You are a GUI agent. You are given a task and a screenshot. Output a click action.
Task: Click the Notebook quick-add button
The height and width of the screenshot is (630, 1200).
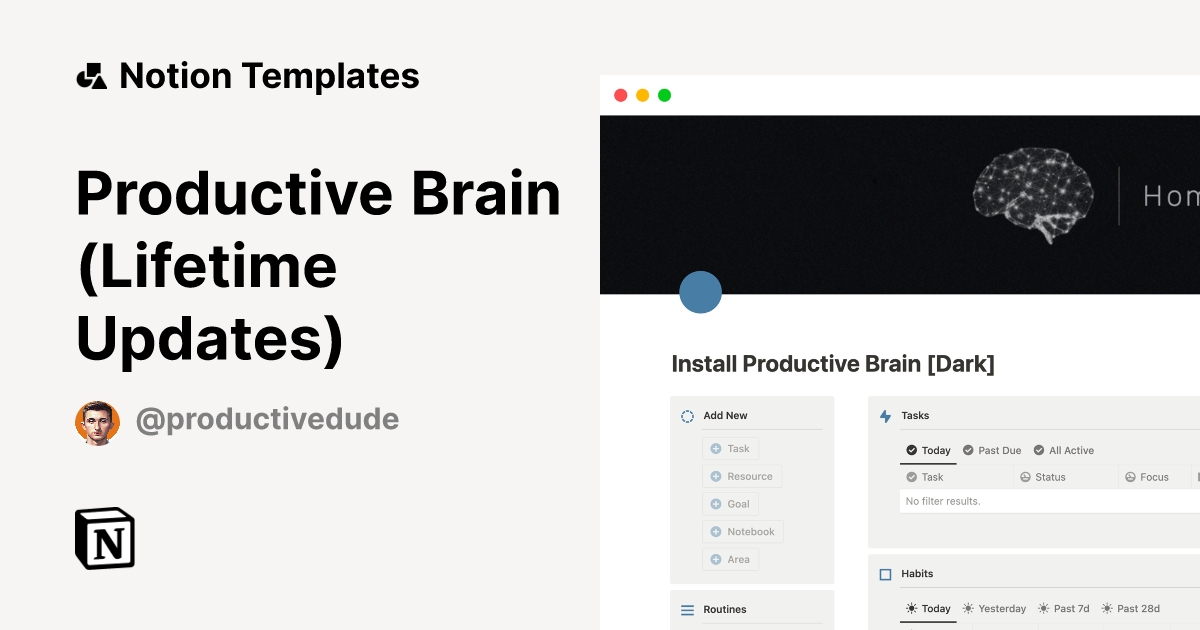click(742, 531)
